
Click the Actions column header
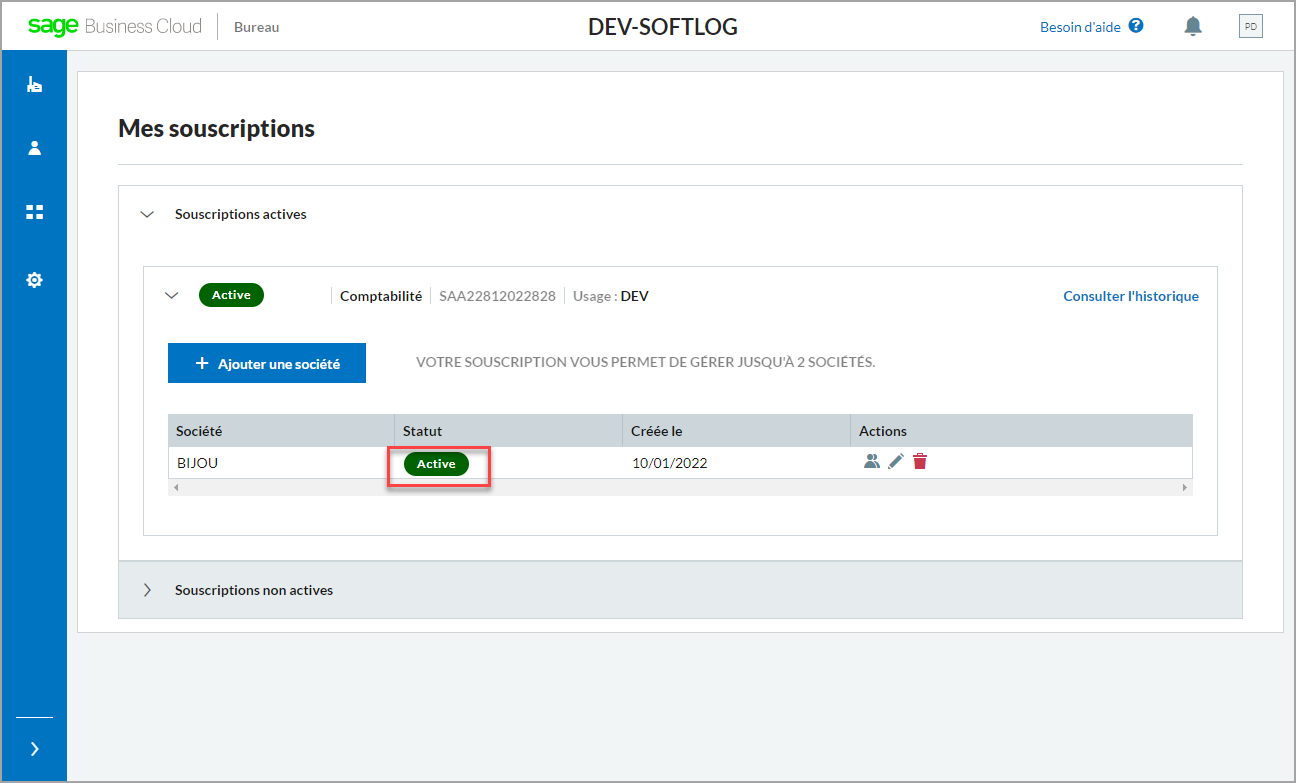point(1022,431)
